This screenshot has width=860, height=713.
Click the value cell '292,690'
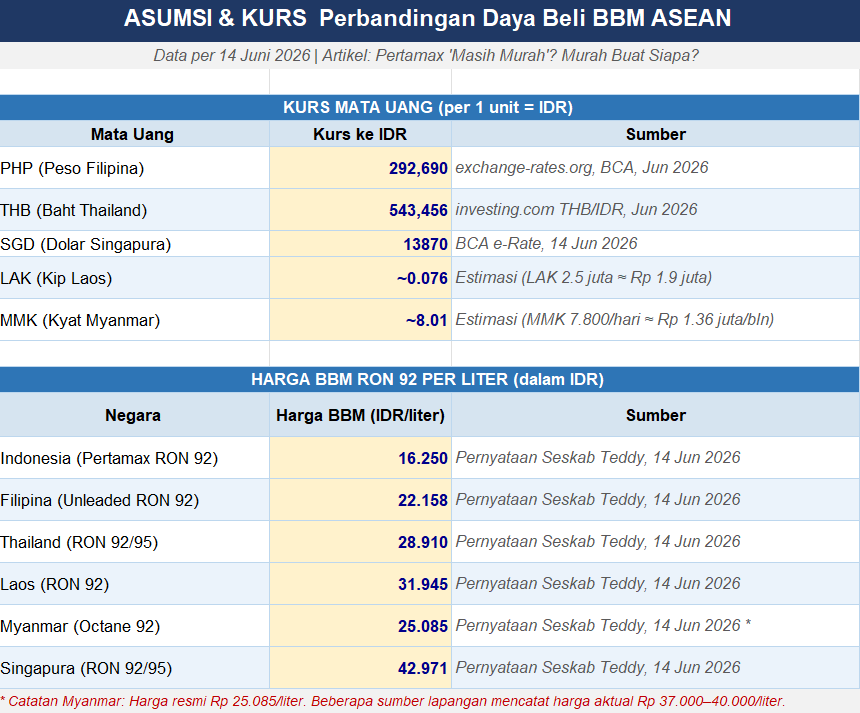point(360,168)
